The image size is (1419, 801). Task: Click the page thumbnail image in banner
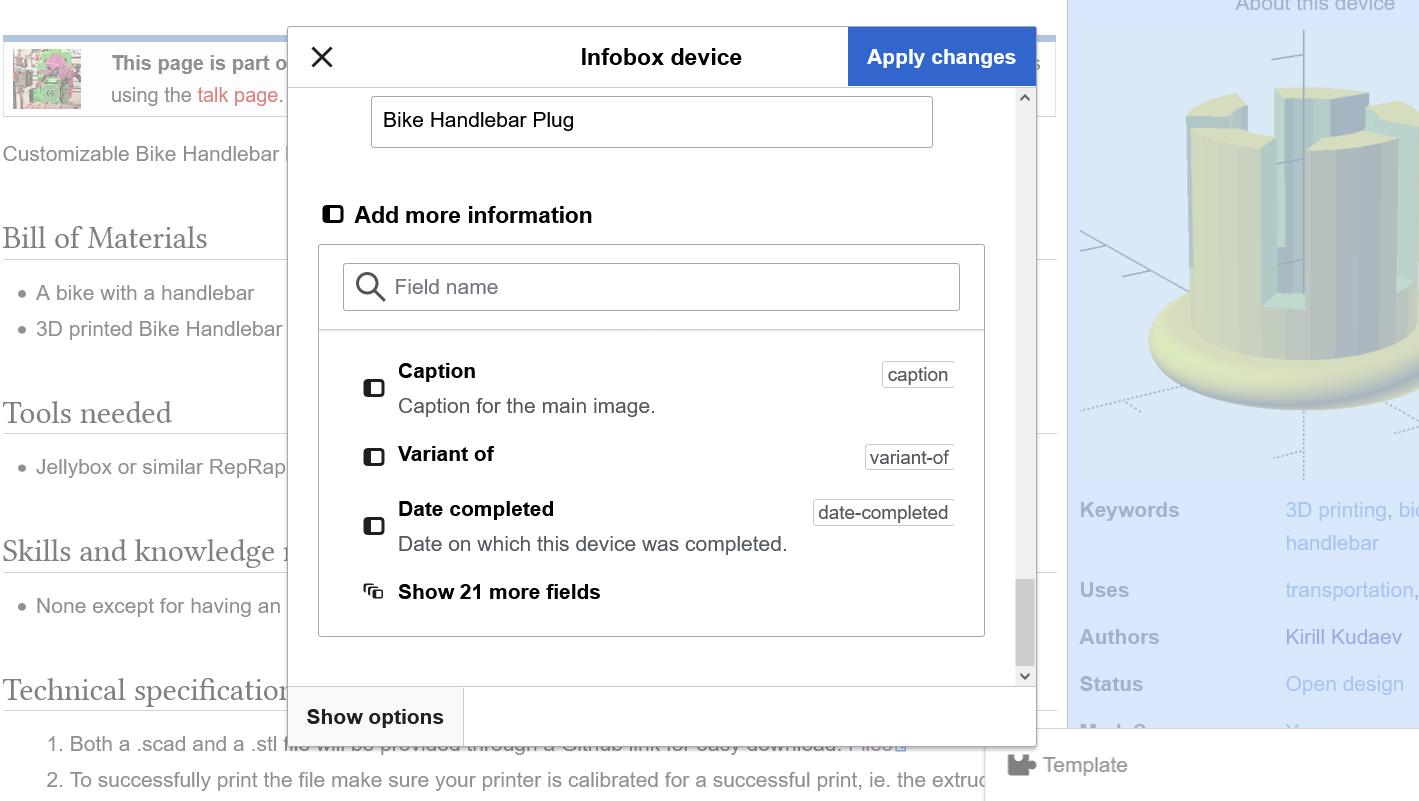click(x=47, y=78)
